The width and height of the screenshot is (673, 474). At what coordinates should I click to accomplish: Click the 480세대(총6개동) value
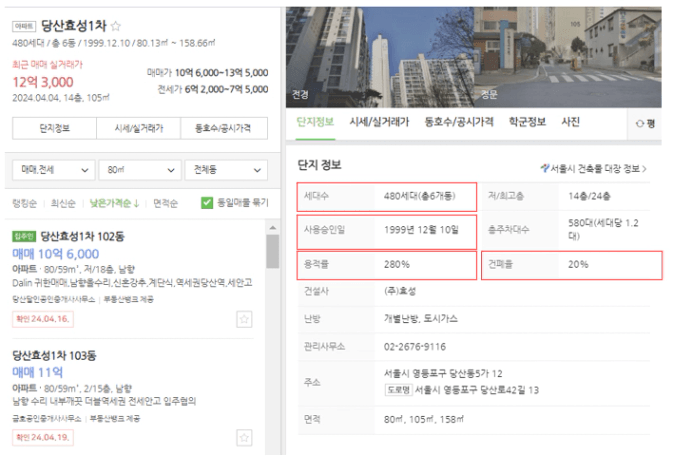419,196
